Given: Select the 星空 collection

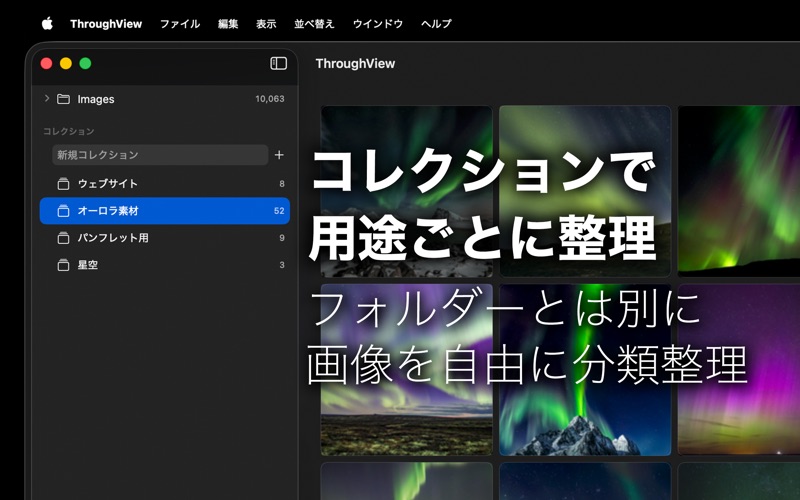Looking at the screenshot, I should 165,265.
